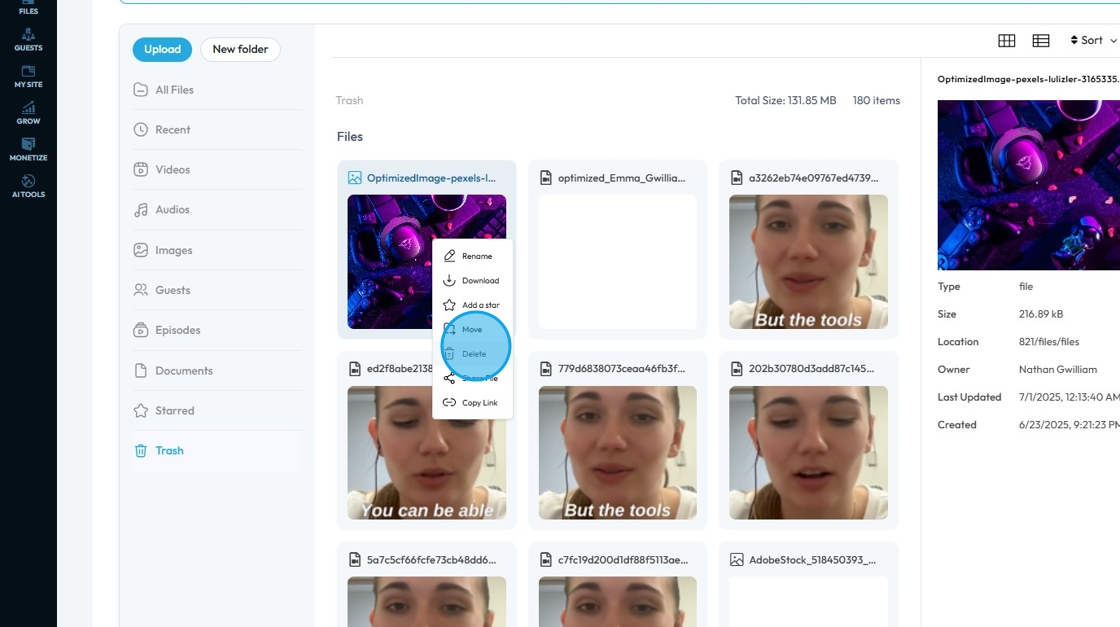This screenshot has width=1120, height=627.
Task: Click the OptimizedImage-pexels file name
Action: (x=431, y=178)
